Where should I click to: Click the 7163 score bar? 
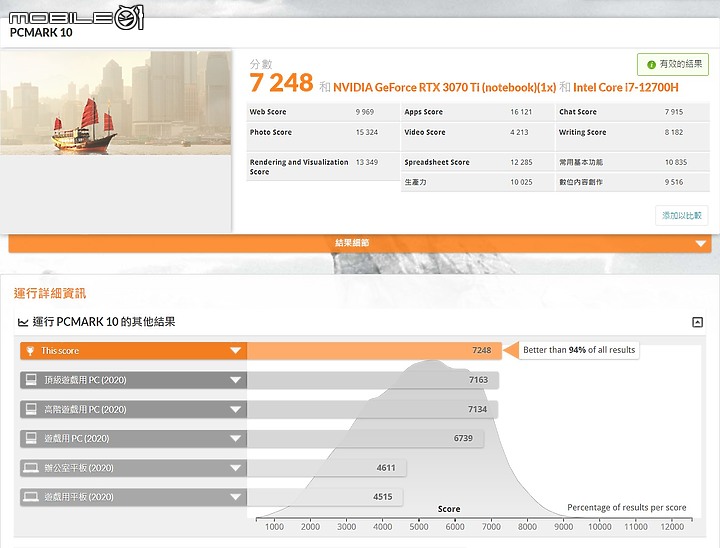(373, 380)
